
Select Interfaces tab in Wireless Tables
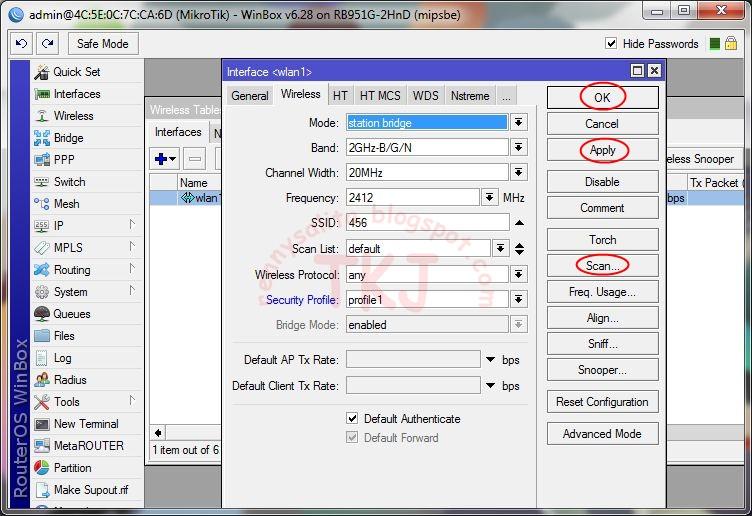178,132
